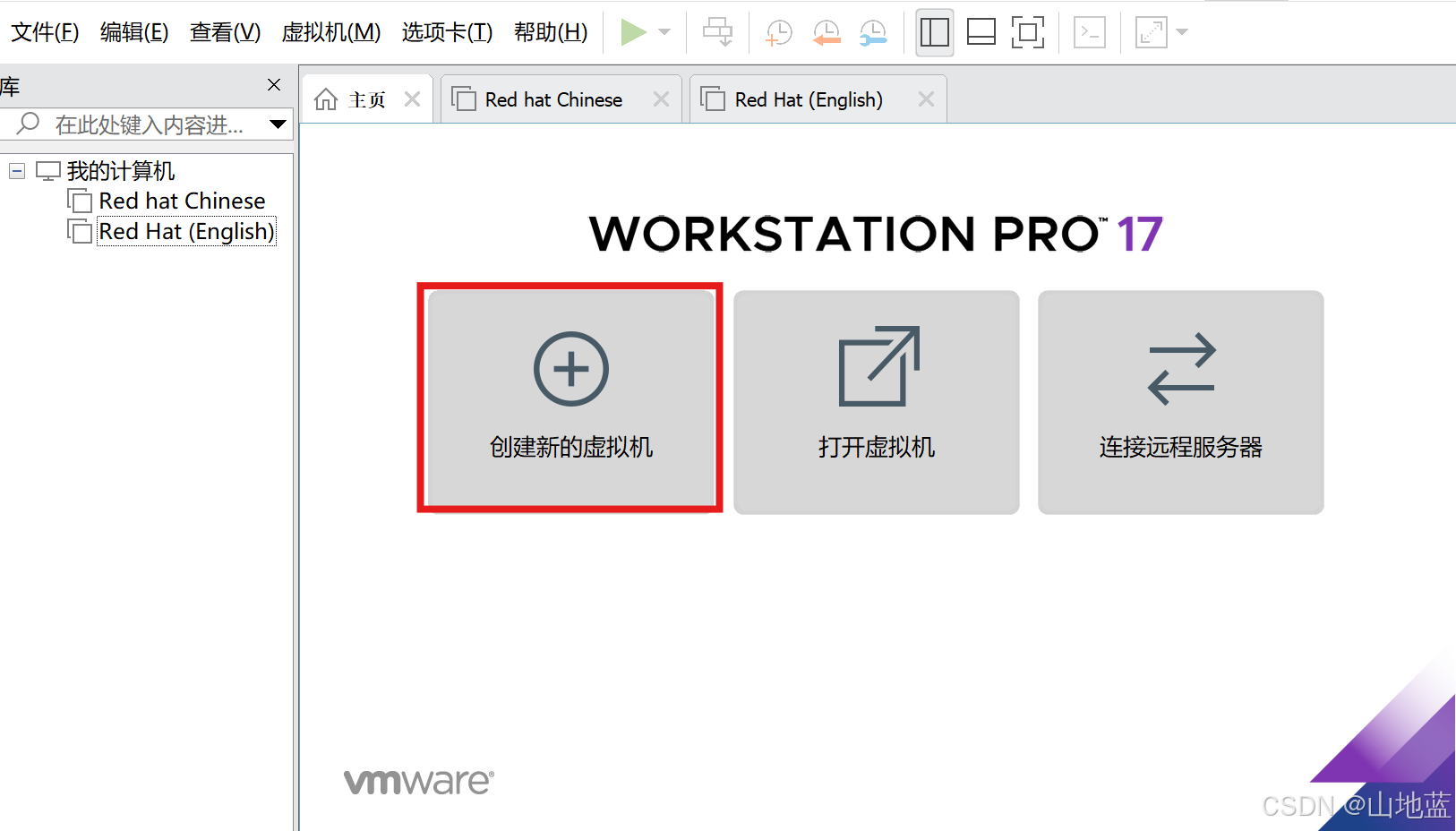Expand the stretch display dropdown arrow

coord(1182,32)
